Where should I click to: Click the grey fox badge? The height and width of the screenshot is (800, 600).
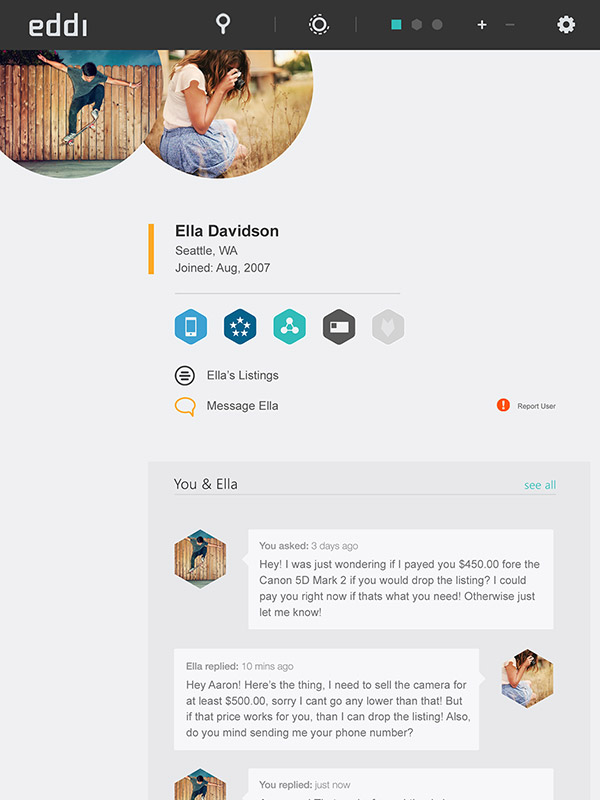tap(388, 327)
